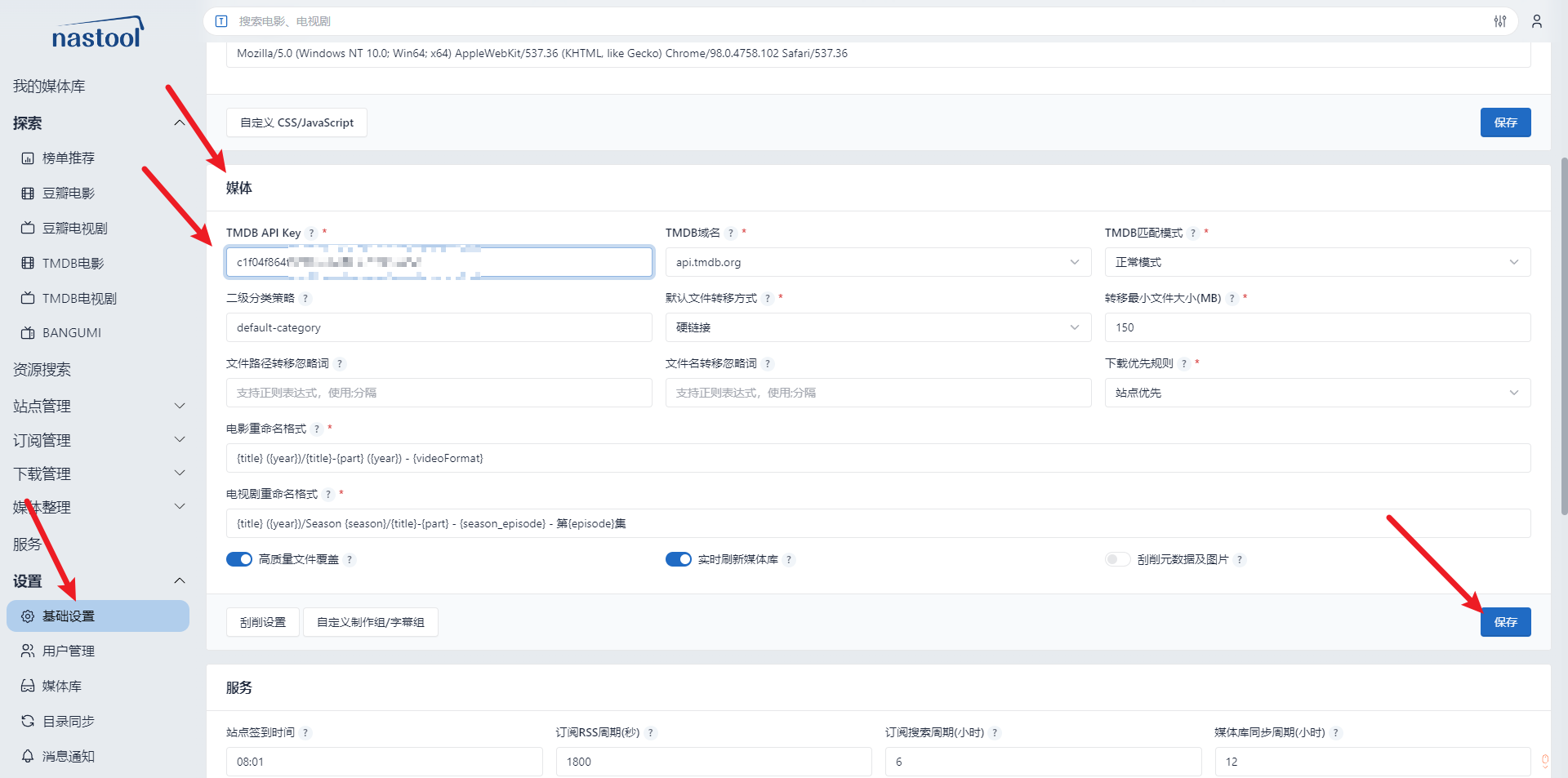The image size is (1568, 778).
Task: Enable 刮削元数据及图片
Action: tap(1116, 559)
